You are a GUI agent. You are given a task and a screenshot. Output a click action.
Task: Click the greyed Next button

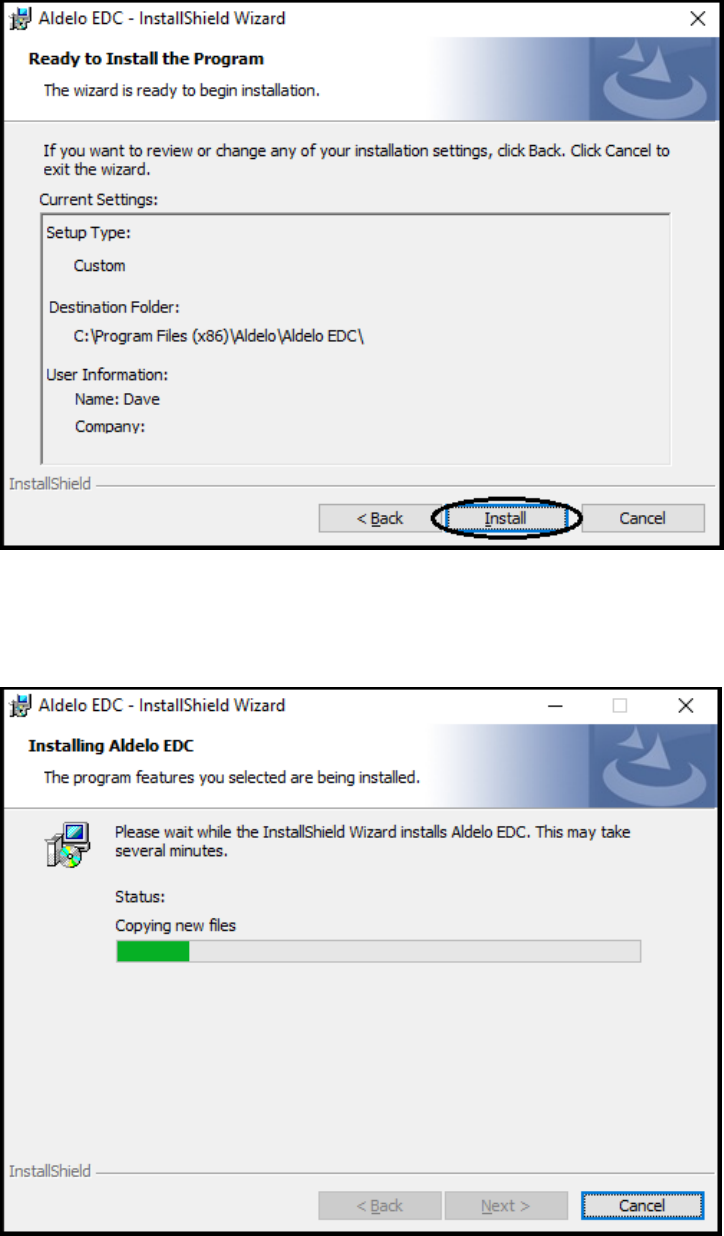506,1205
